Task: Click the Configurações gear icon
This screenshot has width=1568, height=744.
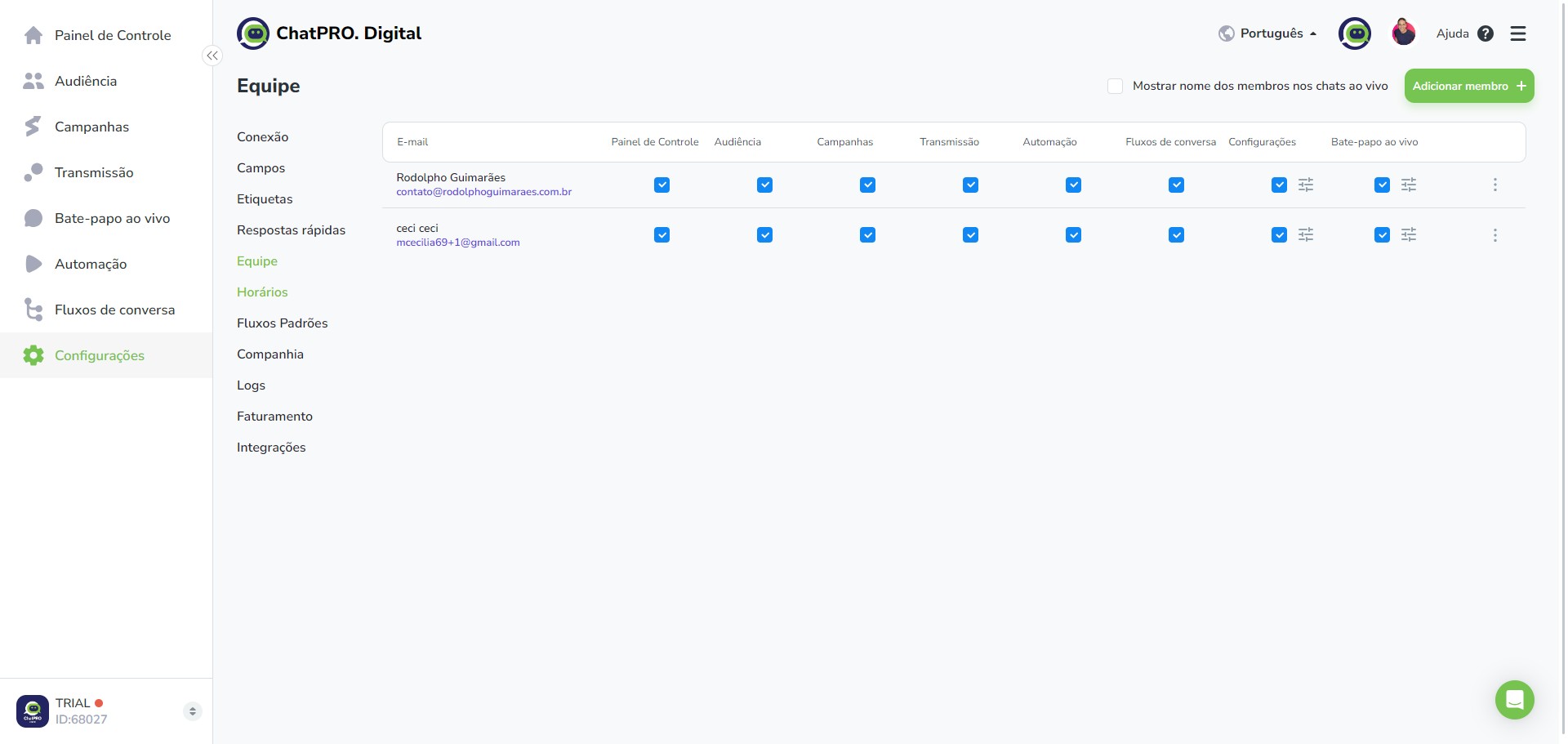Action: [x=33, y=355]
